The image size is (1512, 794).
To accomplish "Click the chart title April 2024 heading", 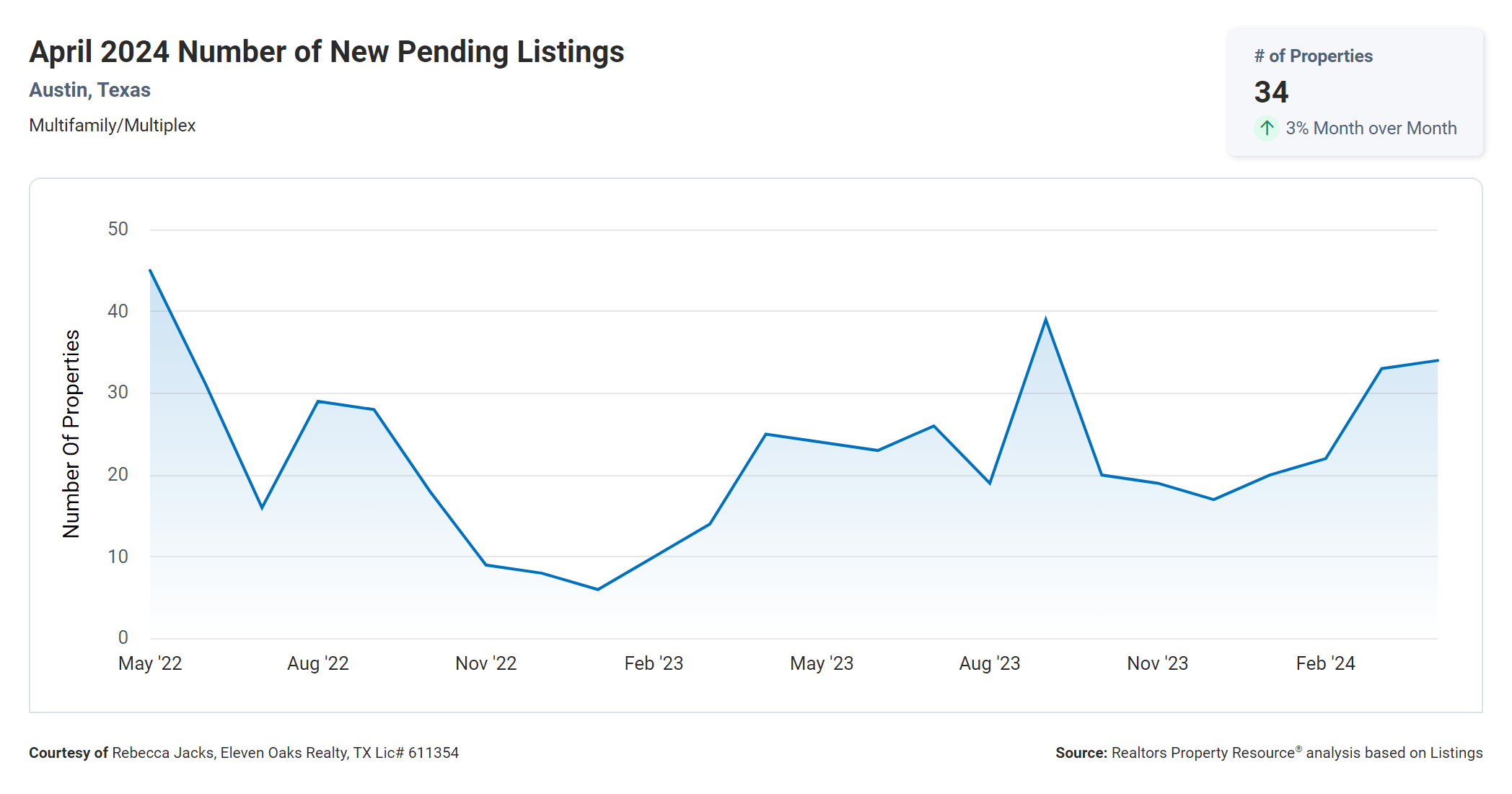I will pyautogui.click(x=326, y=52).
